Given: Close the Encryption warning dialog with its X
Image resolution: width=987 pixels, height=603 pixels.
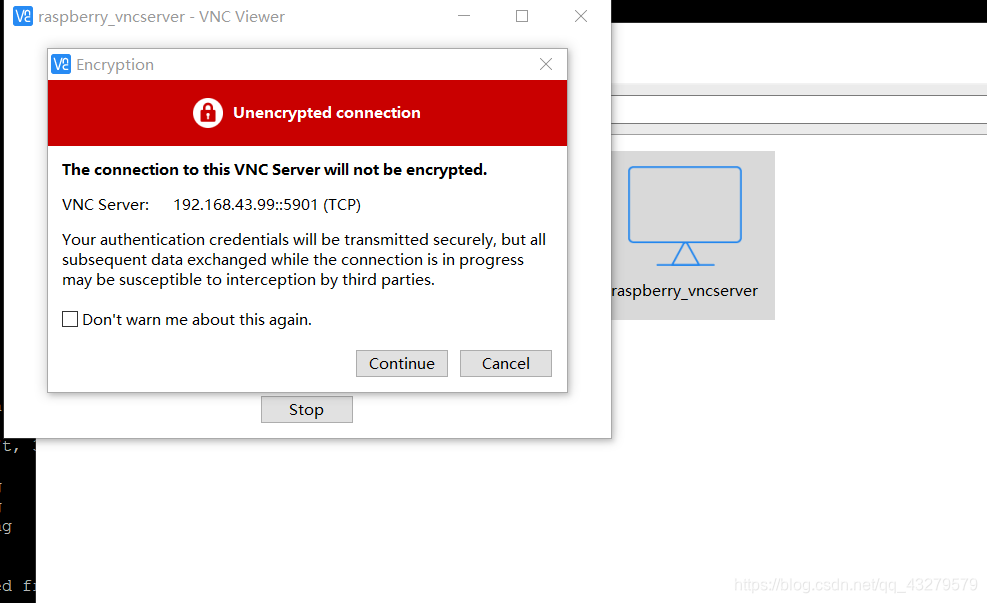Looking at the screenshot, I should [545, 64].
